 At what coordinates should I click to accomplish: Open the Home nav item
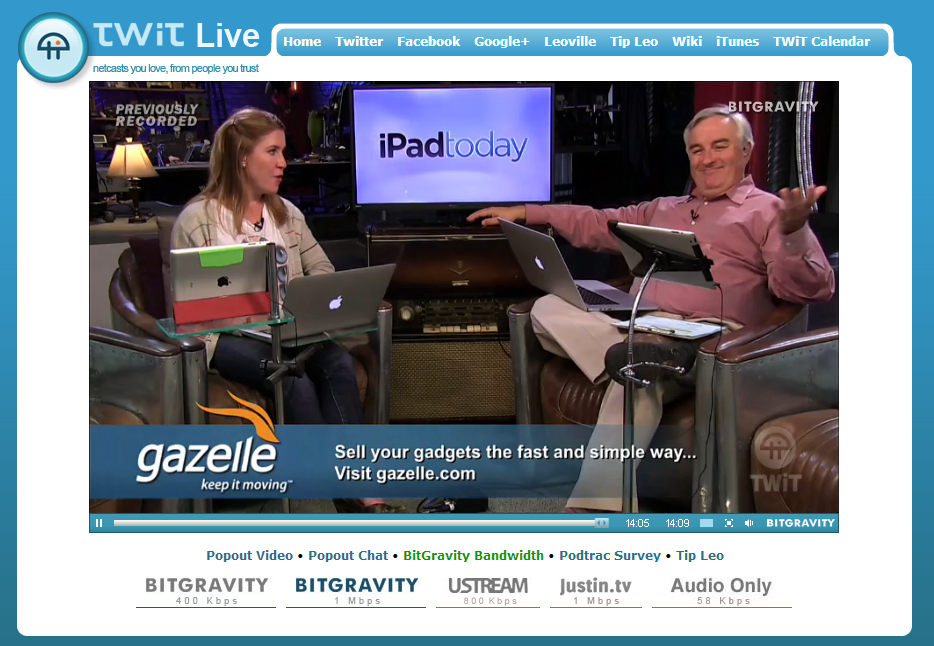(302, 42)
